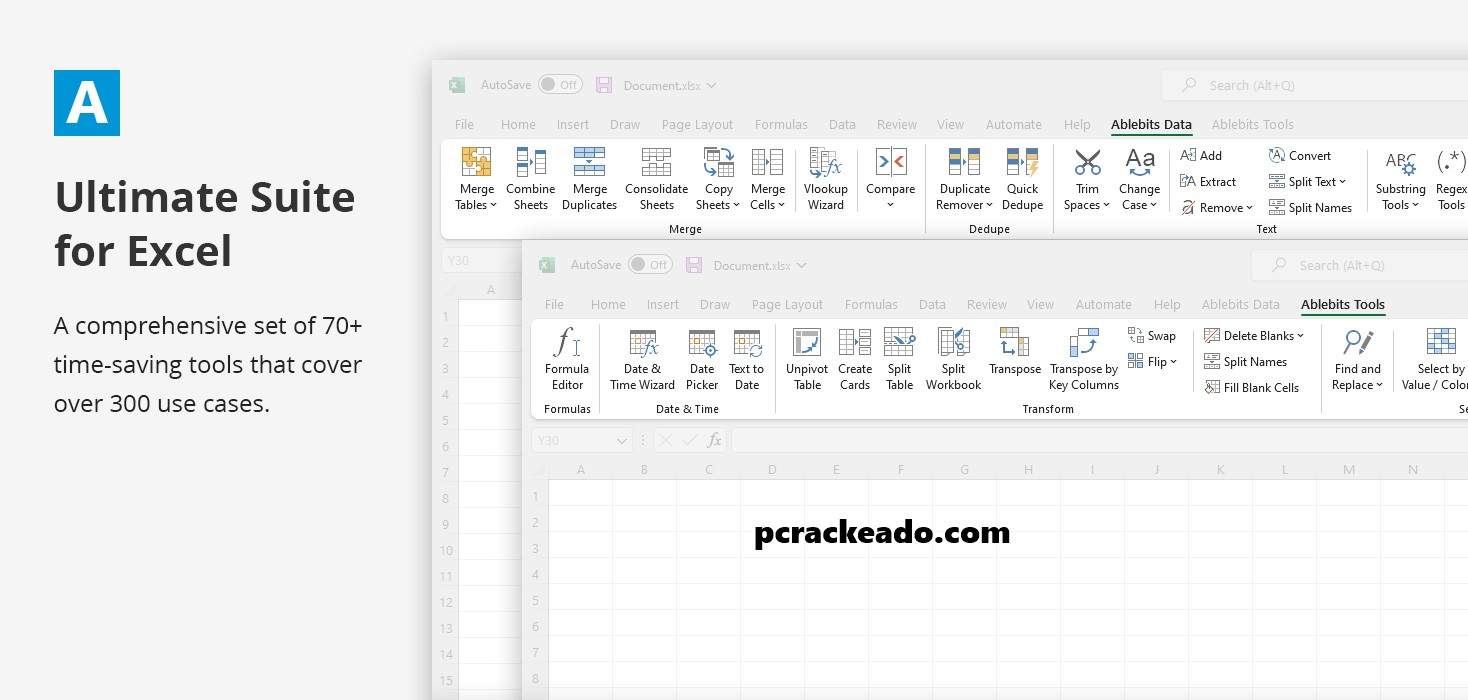Image resolution: width=1468 pixels, height=700 pixels.
Task: Click the Split Names button in Text group
Action: tap(1311, 208)
